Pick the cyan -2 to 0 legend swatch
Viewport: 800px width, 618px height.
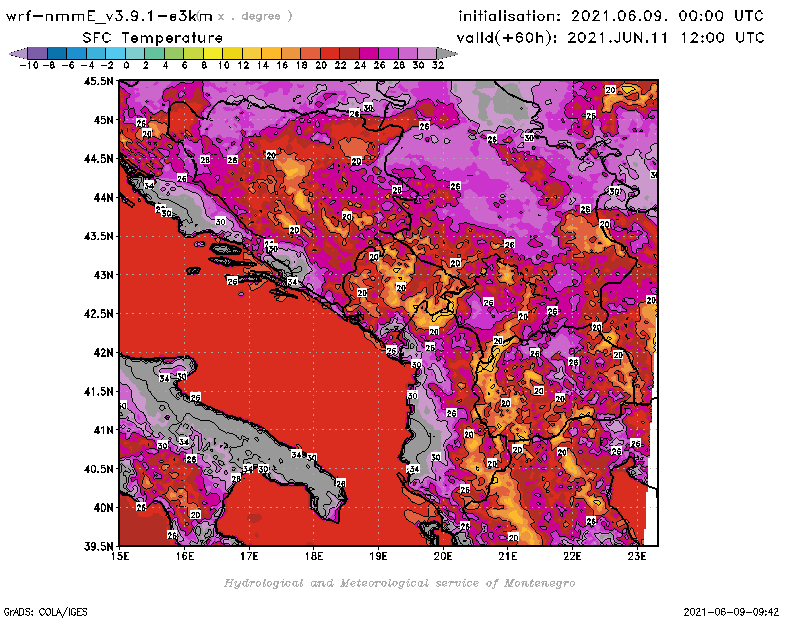115,53
